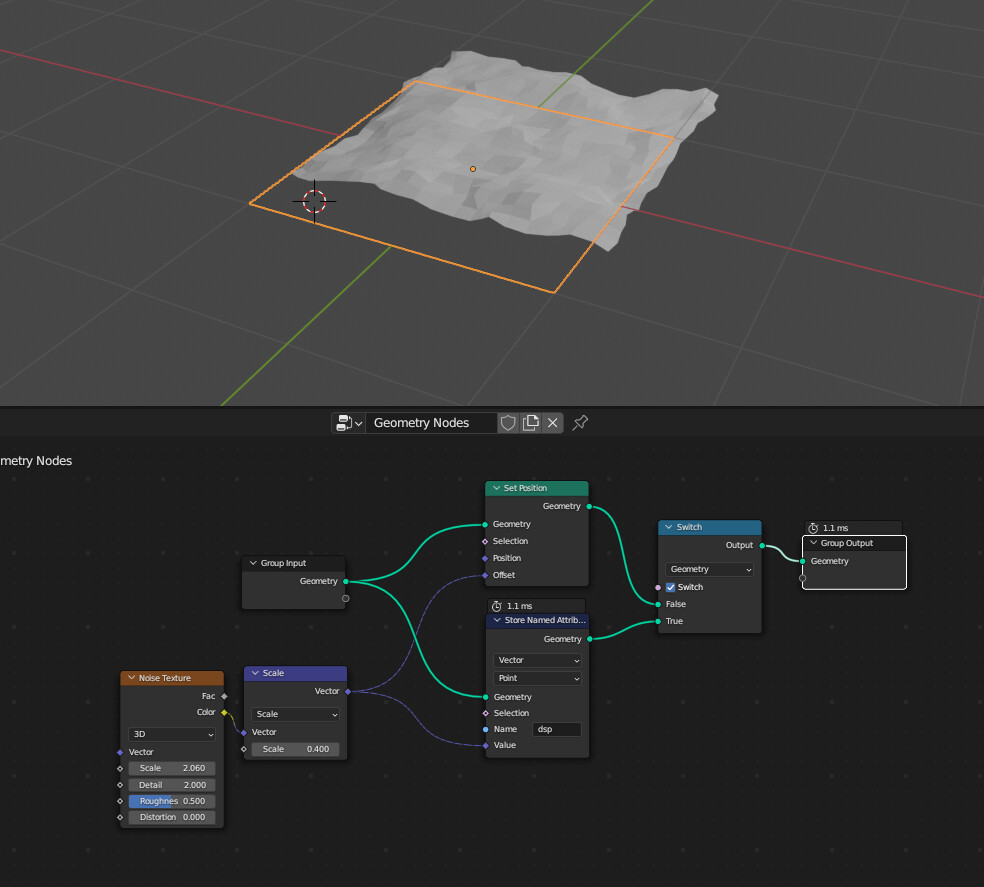Click the Switch node False input socket
The image size is (984, 887).
click(x=658, y=605)
